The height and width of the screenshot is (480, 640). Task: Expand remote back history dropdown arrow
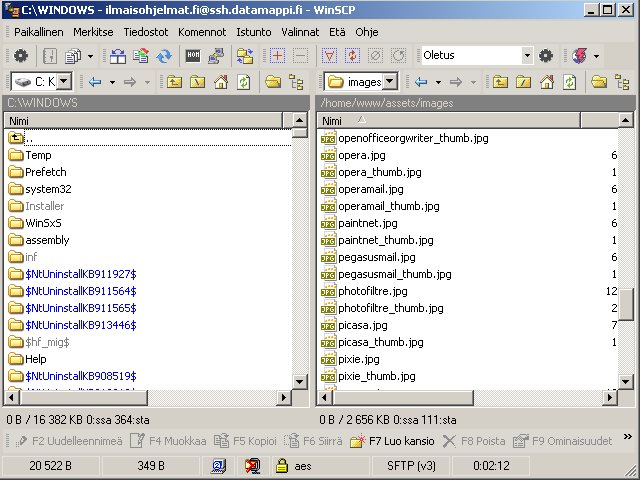[x=438, y=83]
